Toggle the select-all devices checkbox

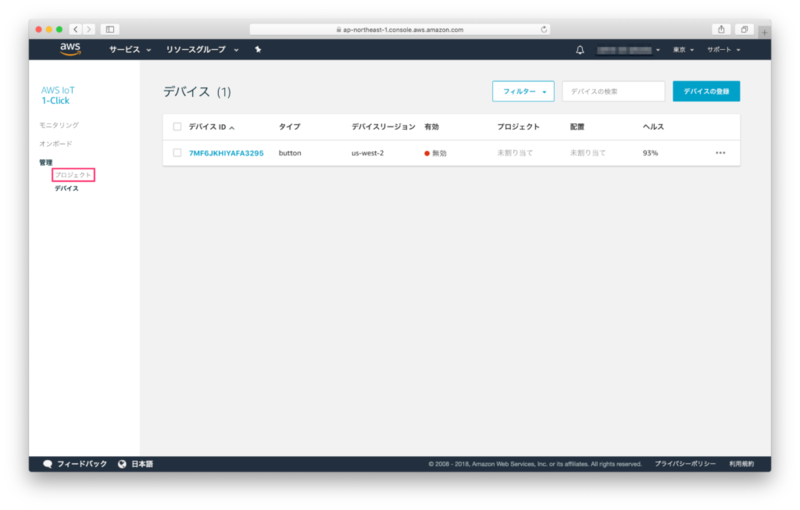177,126
